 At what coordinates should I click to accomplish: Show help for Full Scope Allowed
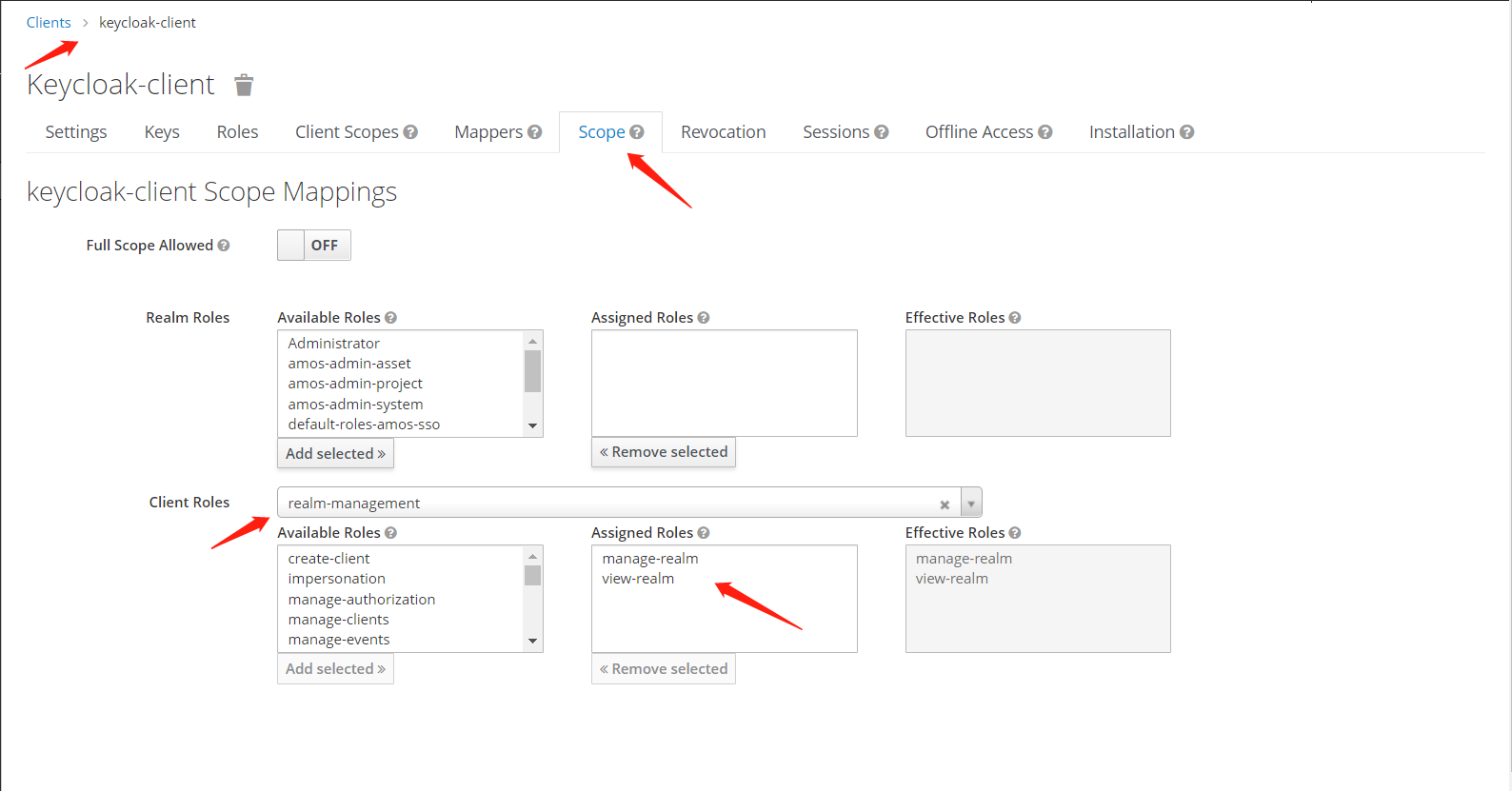[x=224, y=246]
